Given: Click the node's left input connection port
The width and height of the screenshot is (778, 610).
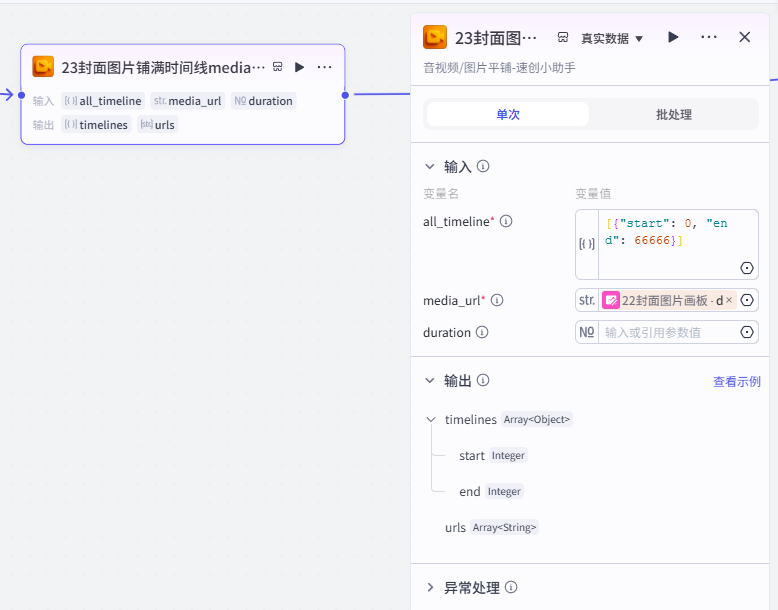Looking at the screenshot, I should coord(21,95).
